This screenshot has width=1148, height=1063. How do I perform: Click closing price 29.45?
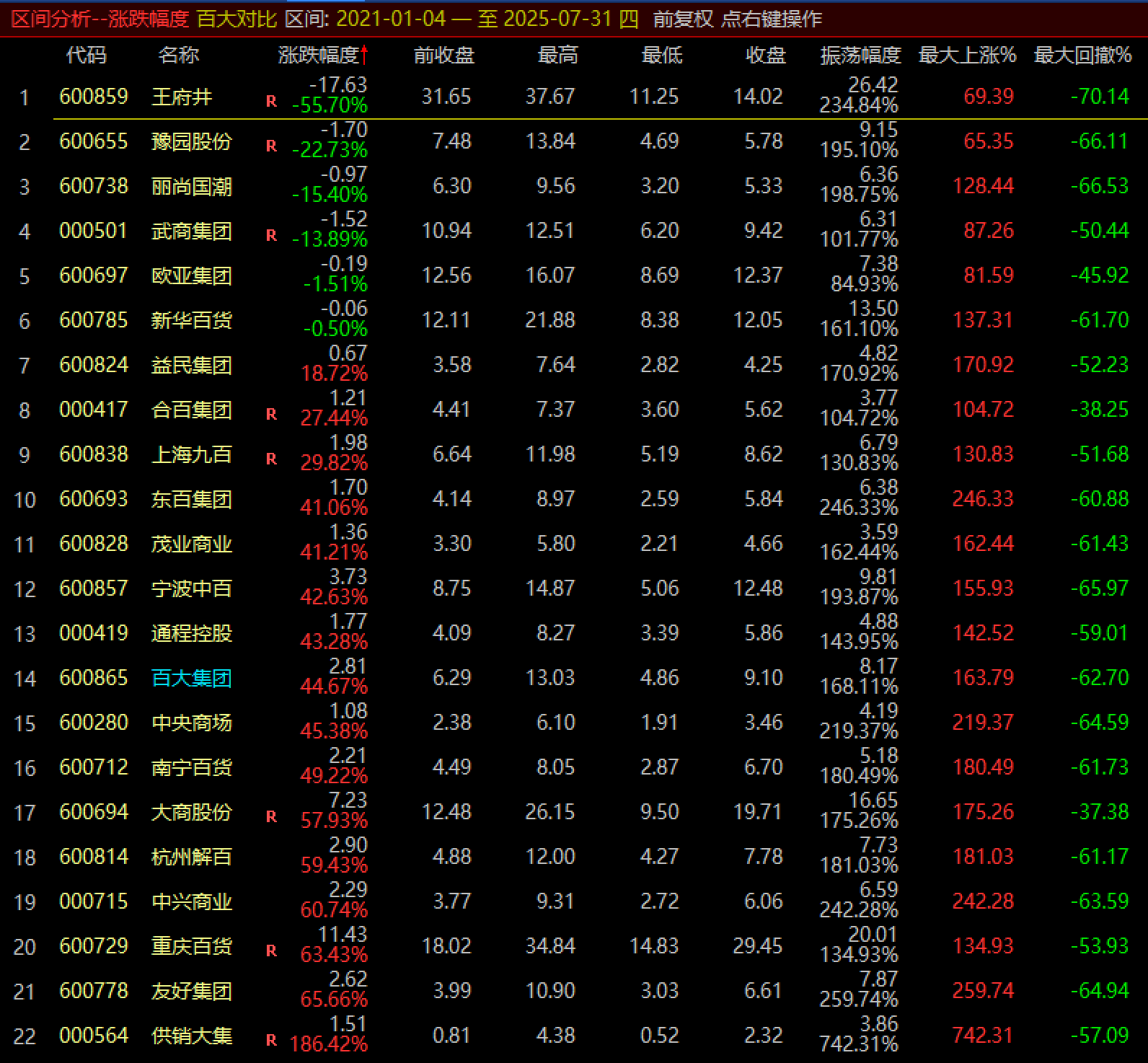click(x=758, y=946)
